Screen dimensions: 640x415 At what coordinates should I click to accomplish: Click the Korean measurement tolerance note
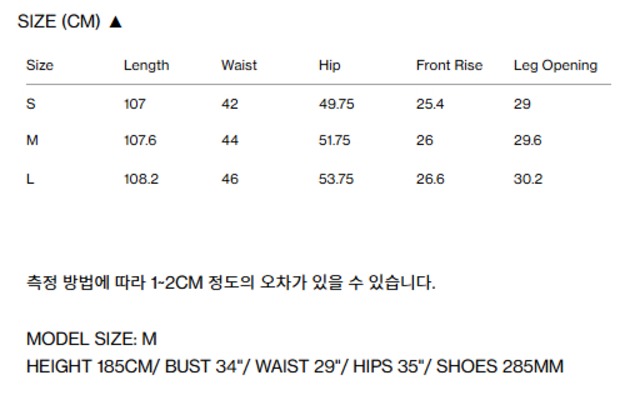coord(231,283)
